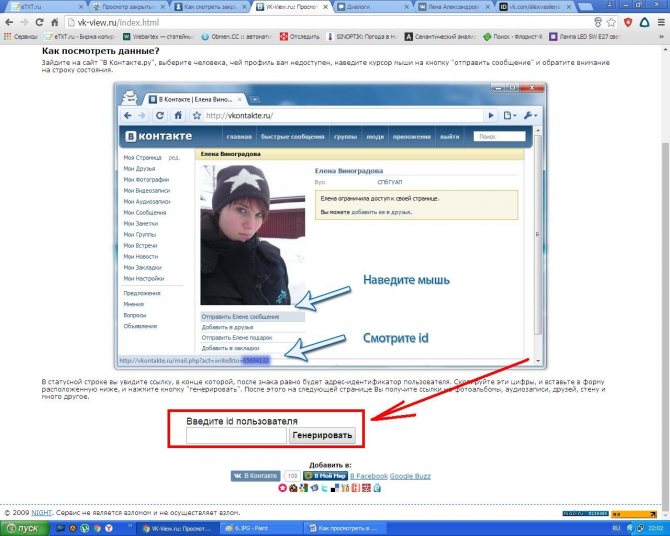Switch to the Как просмотреть в taskbar window
This screenshot has width=670, height=536.
pyautogui.click(x=345, y=528)
